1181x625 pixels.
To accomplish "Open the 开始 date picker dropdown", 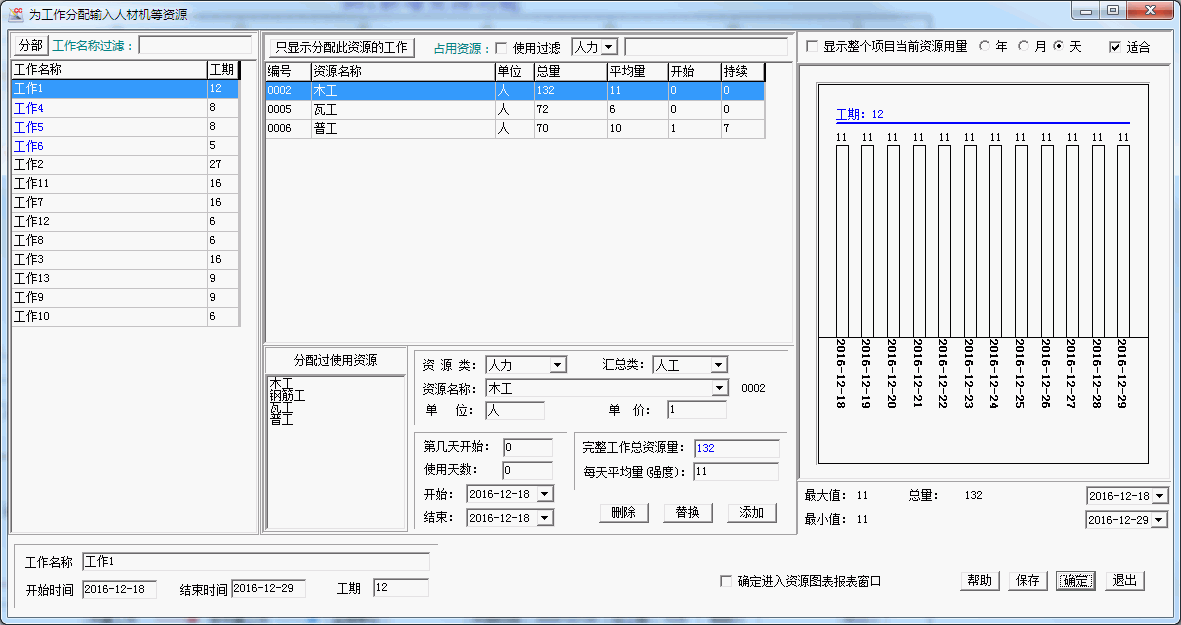I will tap(544, 494).
